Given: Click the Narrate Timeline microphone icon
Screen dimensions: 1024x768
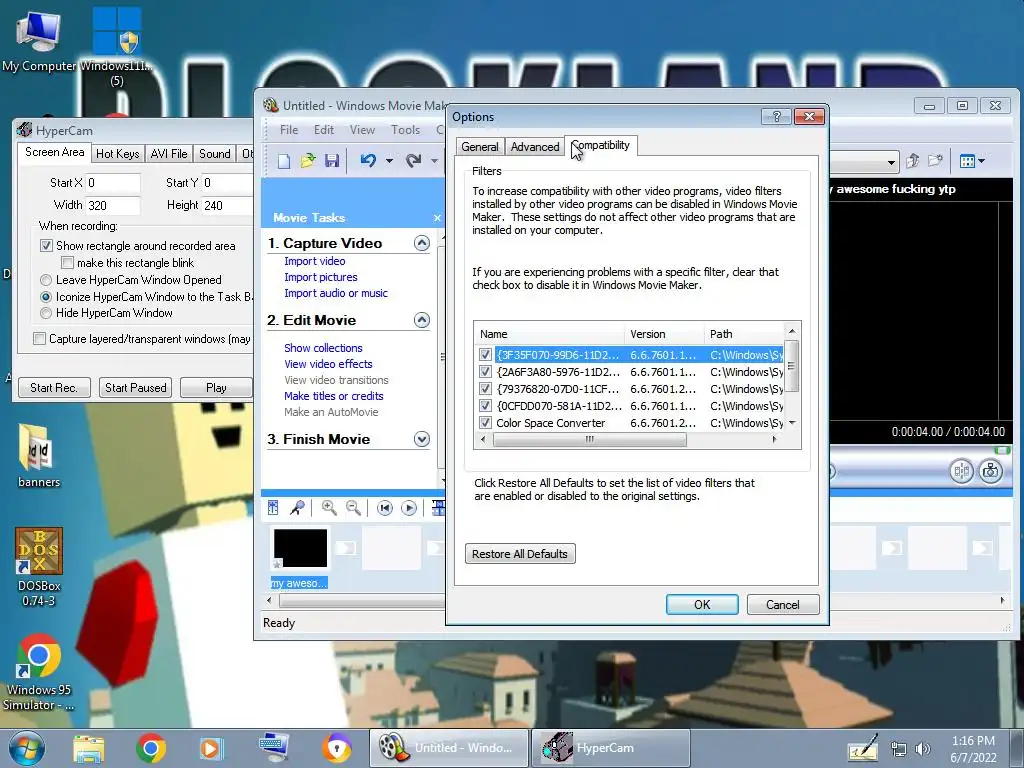Looking at the screenshot, I should pos(297,508).
